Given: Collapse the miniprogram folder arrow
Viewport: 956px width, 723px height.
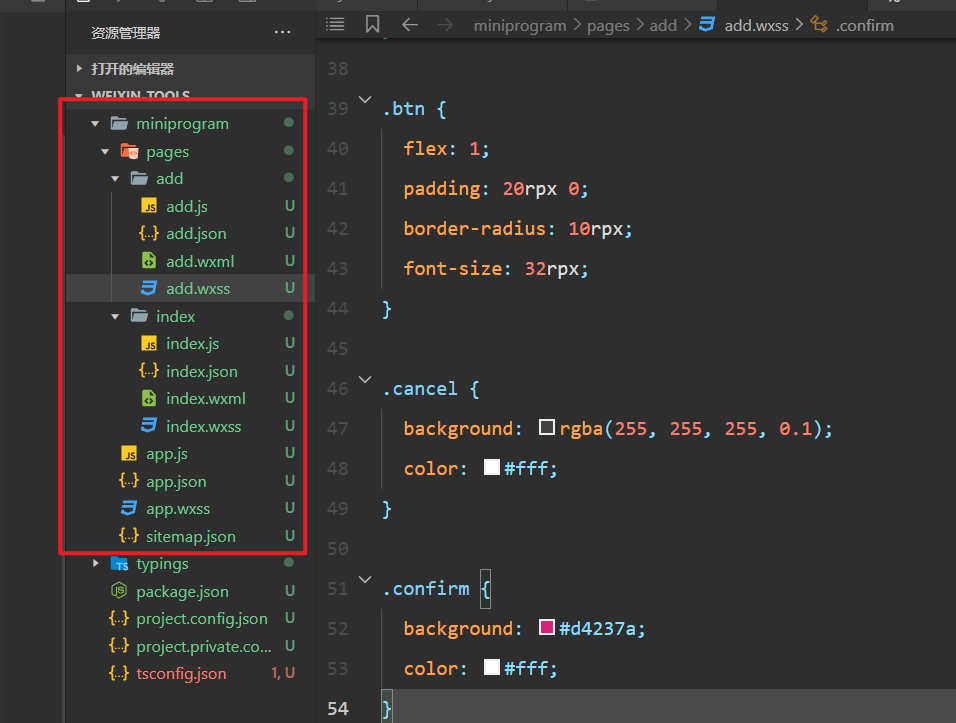Looking at the screenshot, I should (95, 124).
